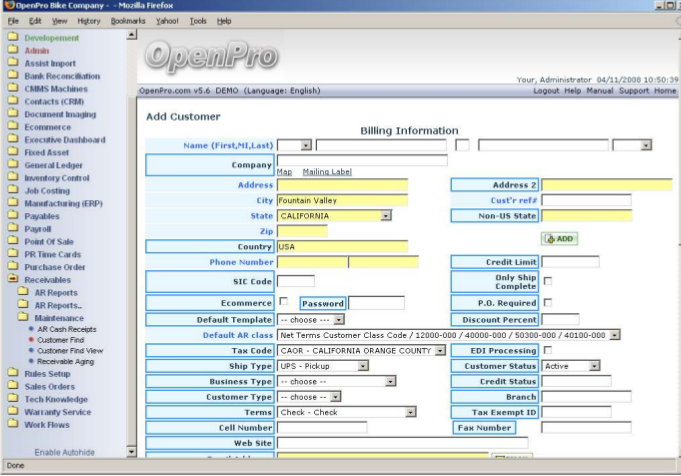Click the AR Cash Receipts bullet icon
The height and width of the screenshot is (476, 681).
[x=31, y=328]
